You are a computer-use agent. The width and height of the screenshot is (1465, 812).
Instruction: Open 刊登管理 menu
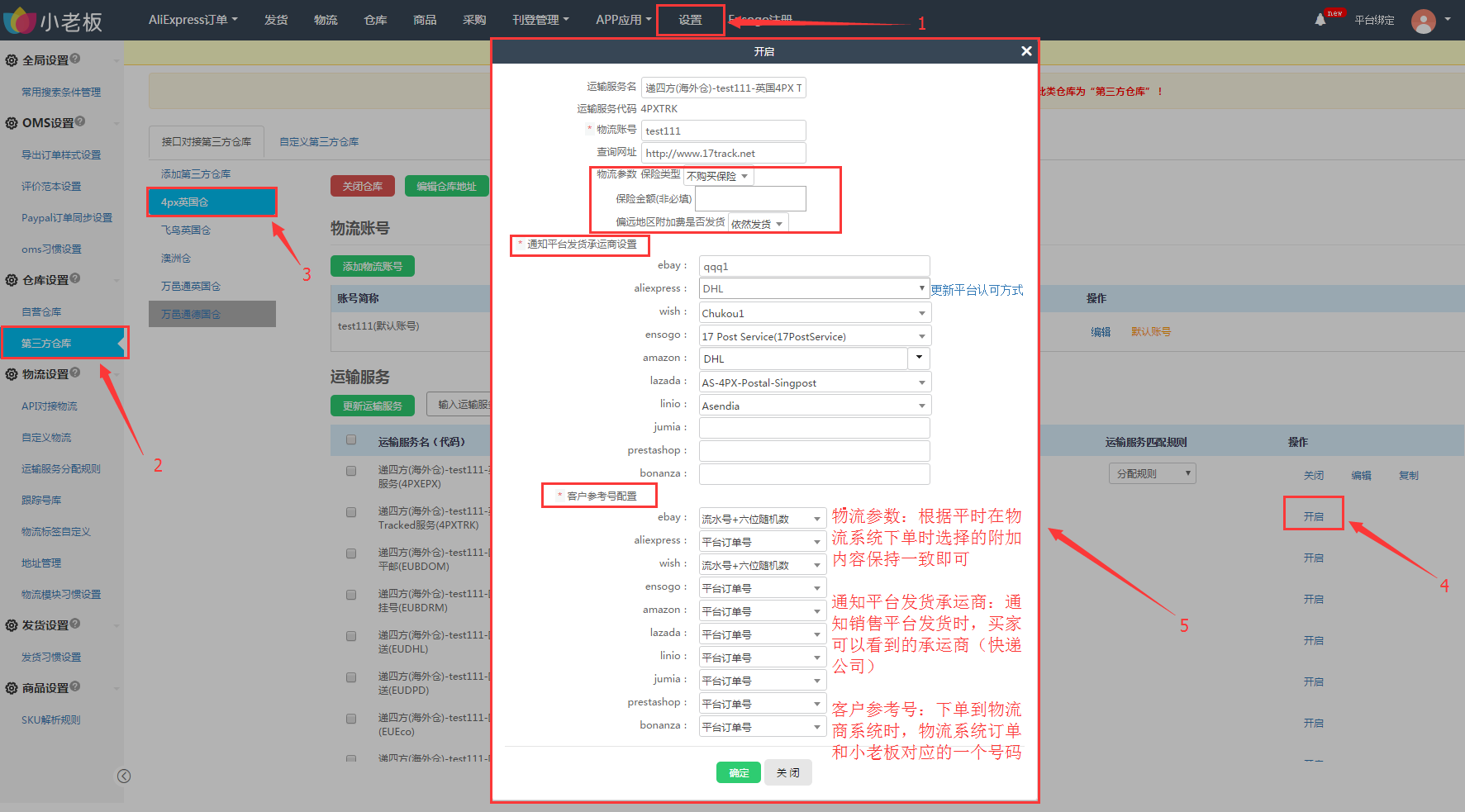(540, 20)
